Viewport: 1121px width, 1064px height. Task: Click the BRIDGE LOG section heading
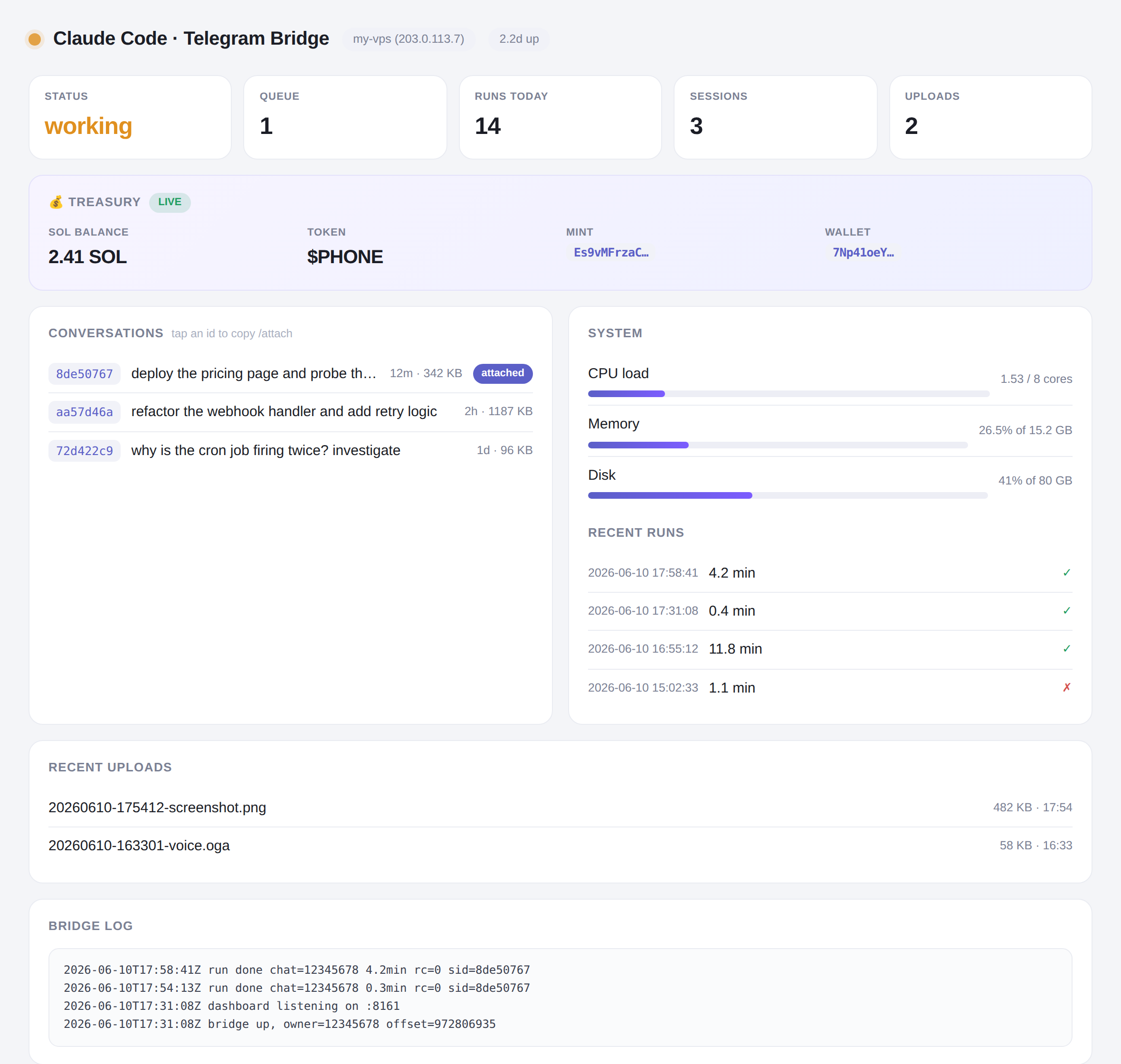pyautogui.click(x=90, y=926)
